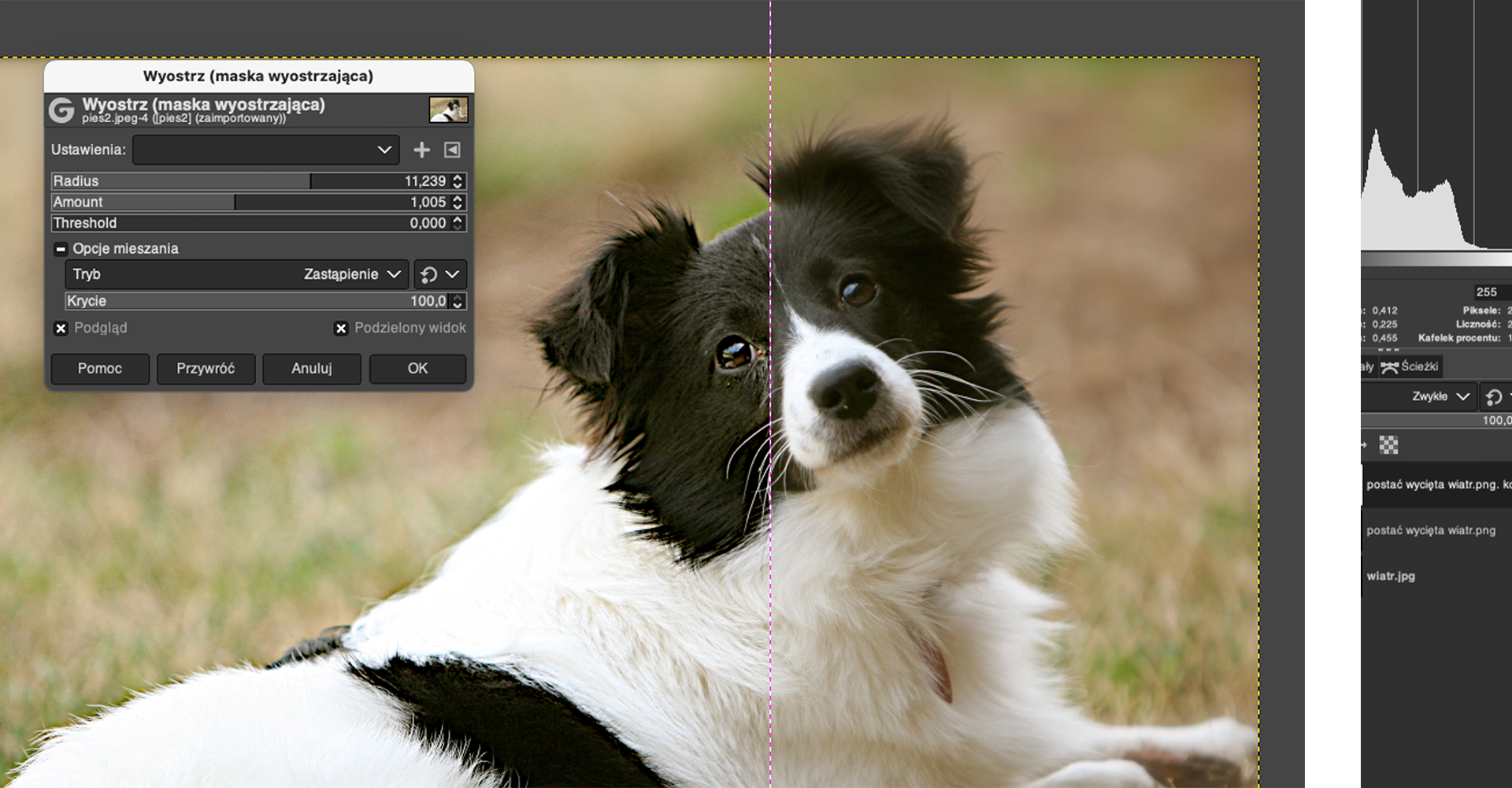Click the split view guide line on canvas
This screenshot has height=788, width=1512.
point(770,394)
